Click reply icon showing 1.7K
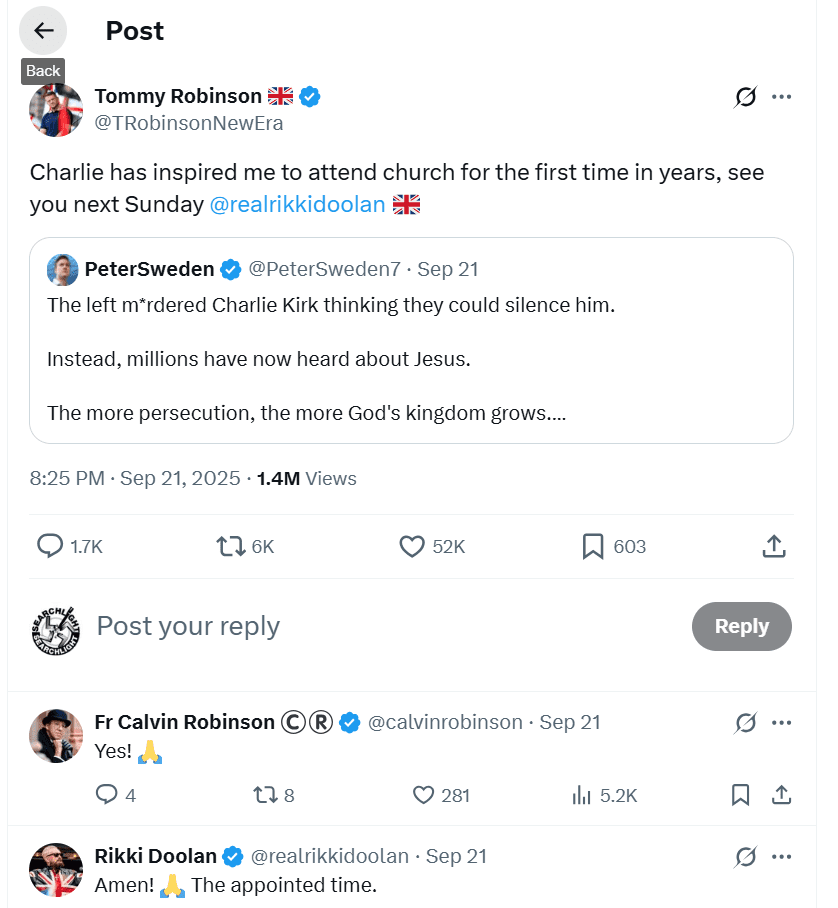This screenshot has width=838, height=908. [x=51, y=546]
